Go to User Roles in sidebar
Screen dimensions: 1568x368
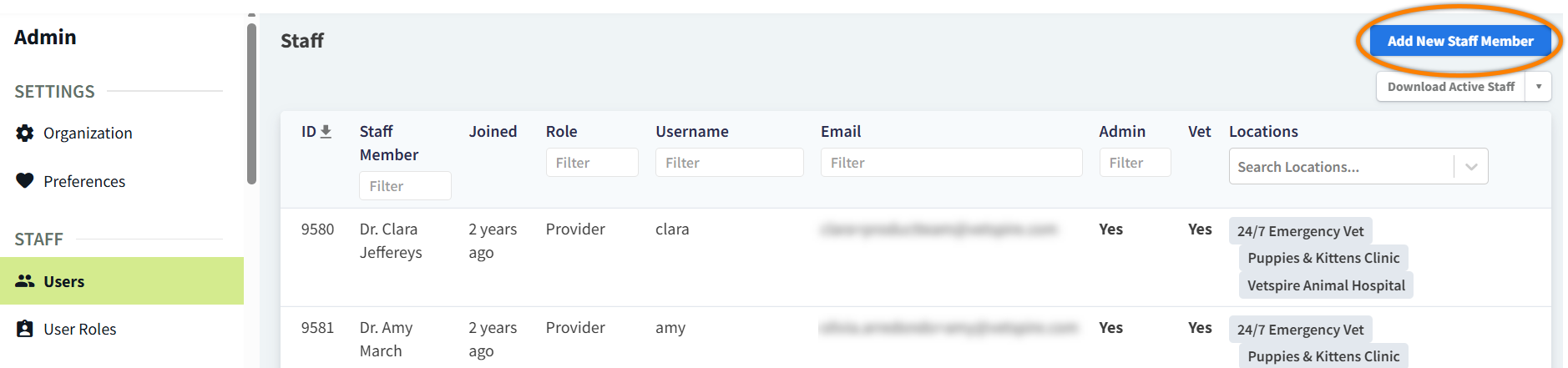coord(80,329)
